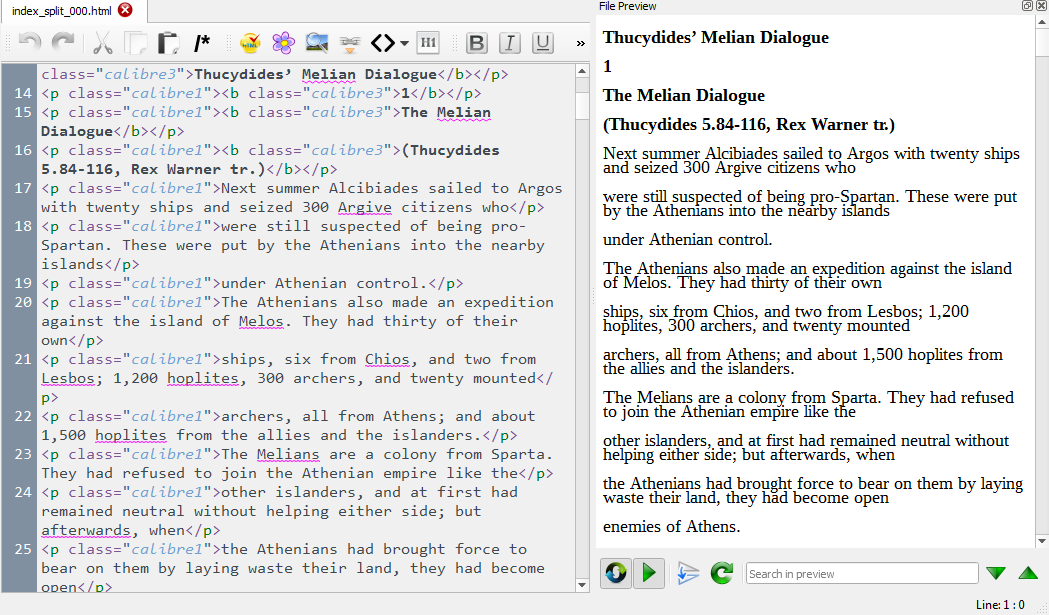1049x615 pixels.
Task: Undo the last edit in toolbar
Action: coord(30,43)
